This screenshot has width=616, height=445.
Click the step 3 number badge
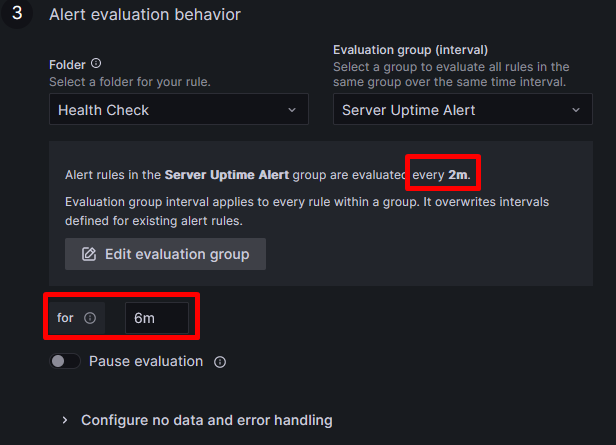pyautogui.click(x=17, y=13)
